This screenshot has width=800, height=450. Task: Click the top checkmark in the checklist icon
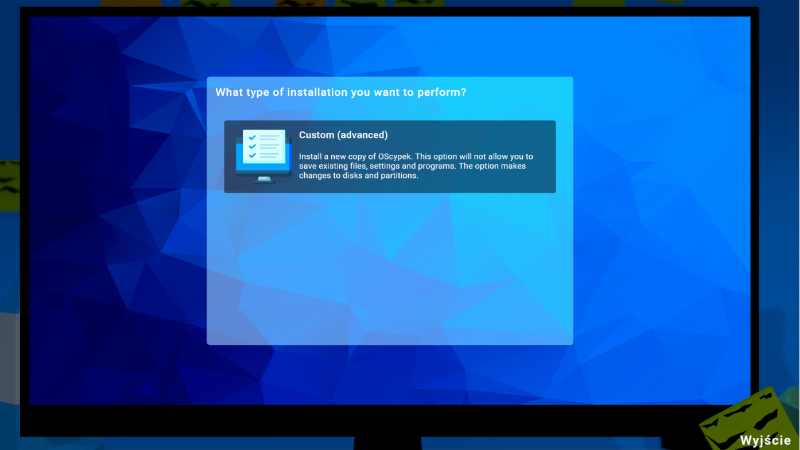(253, 137)
